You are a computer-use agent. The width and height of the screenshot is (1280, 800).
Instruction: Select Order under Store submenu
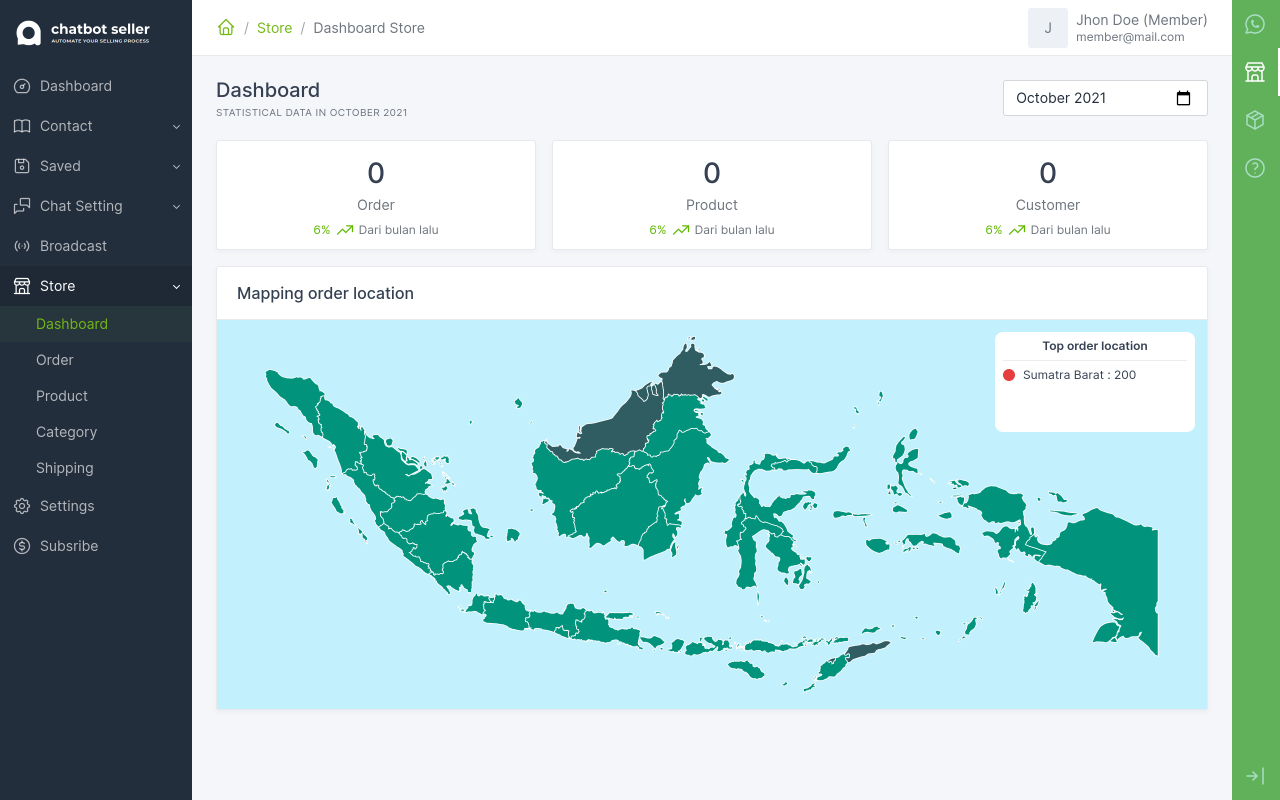point(96,360)
